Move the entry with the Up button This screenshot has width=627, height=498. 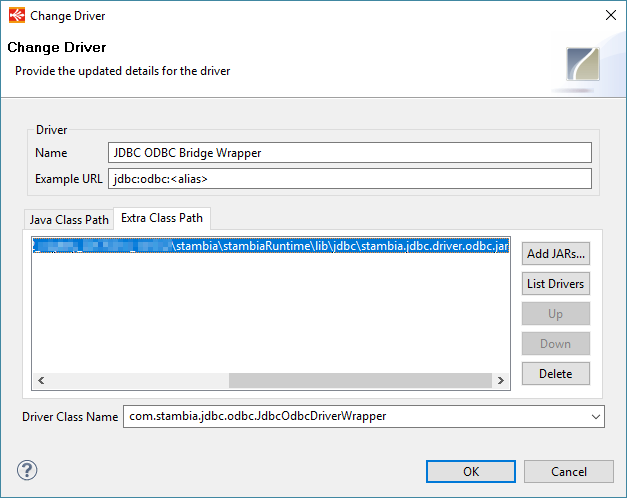[555, 314]
